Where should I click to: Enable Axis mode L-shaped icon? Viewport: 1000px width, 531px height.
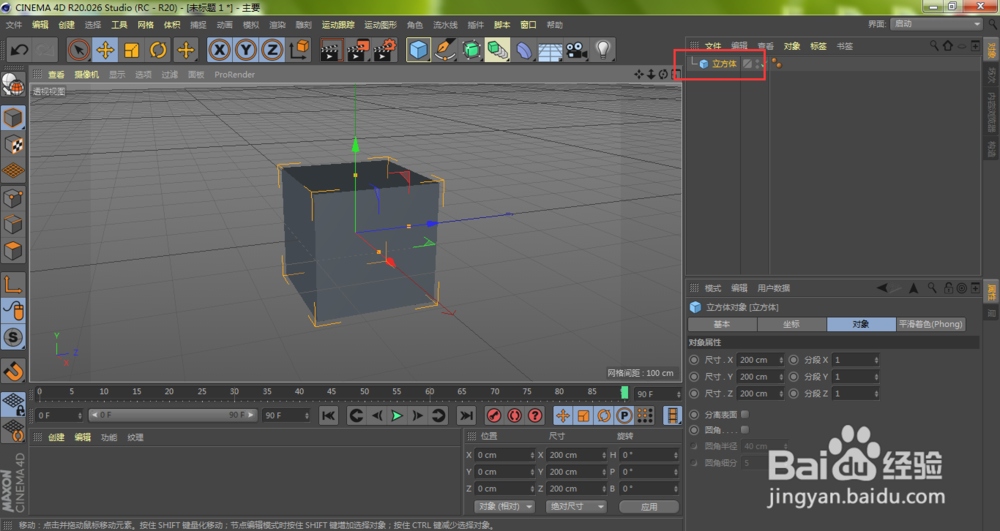click(x=13, y=284)
